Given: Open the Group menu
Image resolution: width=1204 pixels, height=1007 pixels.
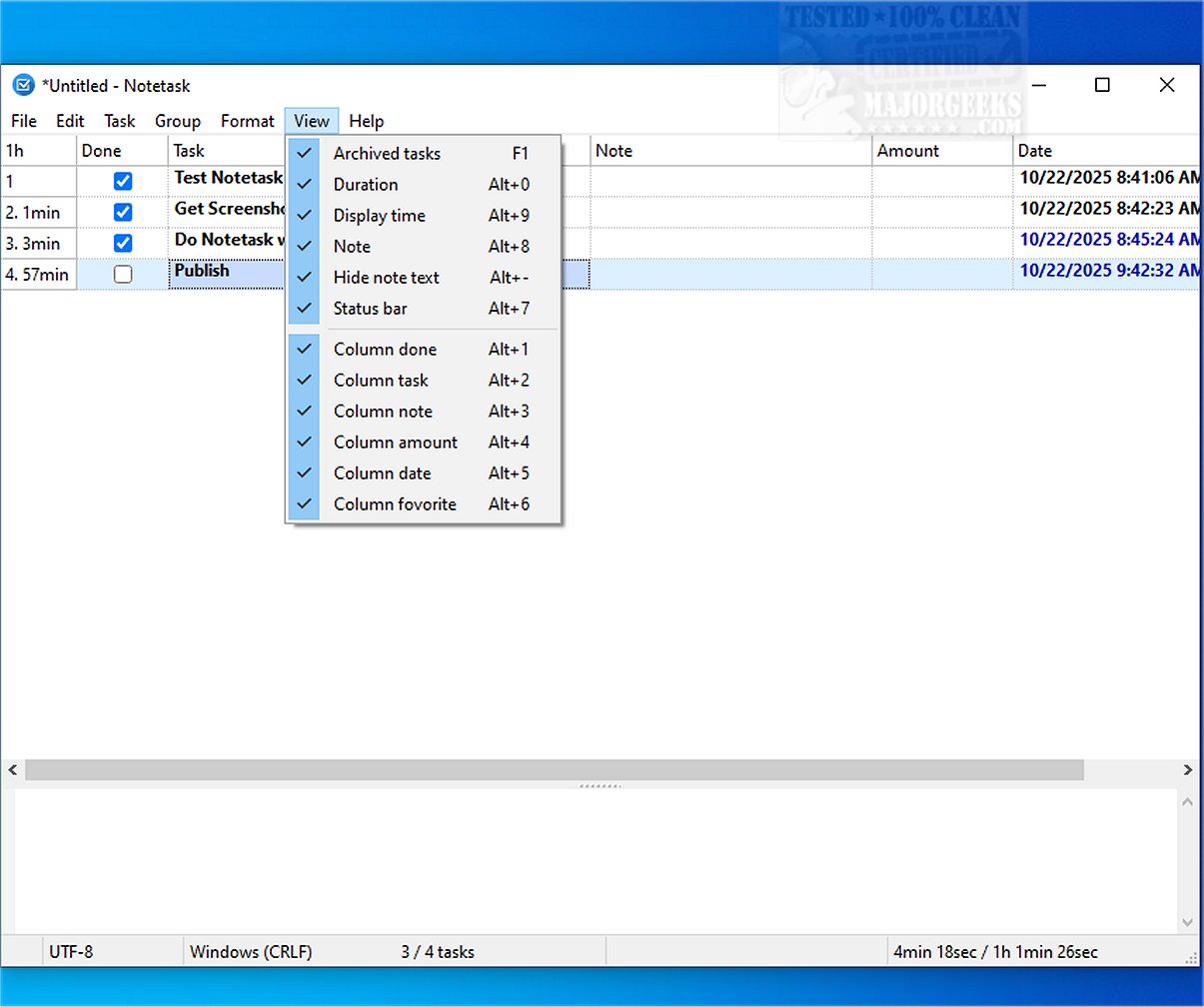Looking at the screenshot, I should pyautogui.click(x=178, y=121).
